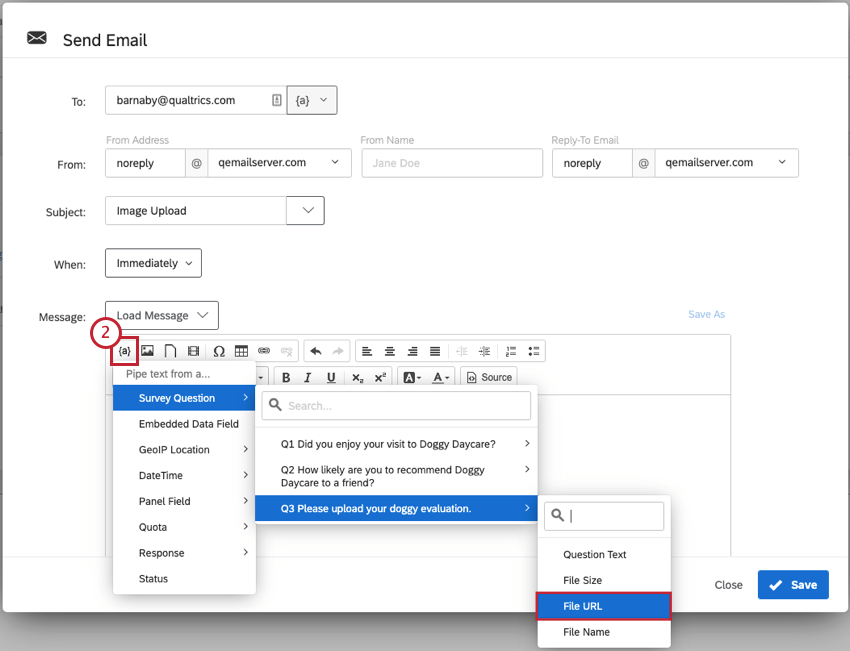Toggle underline formatting
This screenshot has width=850, height=651.
pyautogui.click(x=330, y=376)
